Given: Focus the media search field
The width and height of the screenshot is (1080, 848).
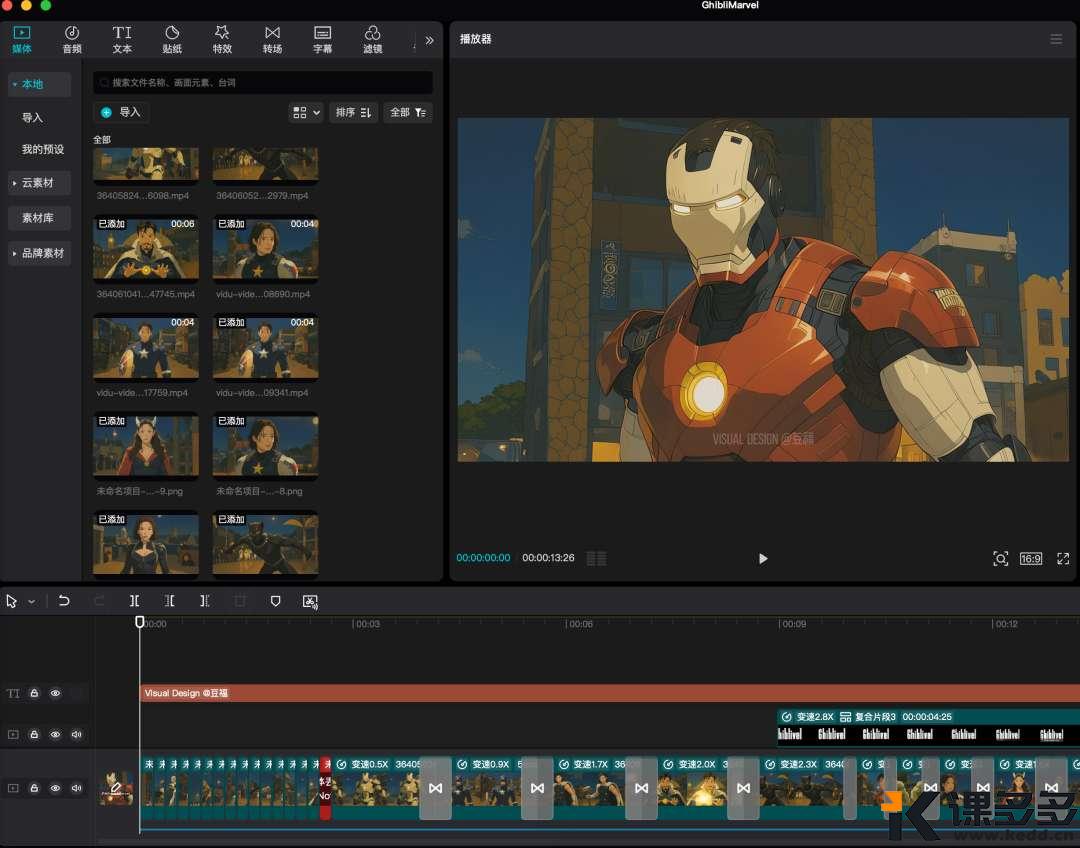Looking at the screenshot, I should pyautogui.click(x=262, y=83).
